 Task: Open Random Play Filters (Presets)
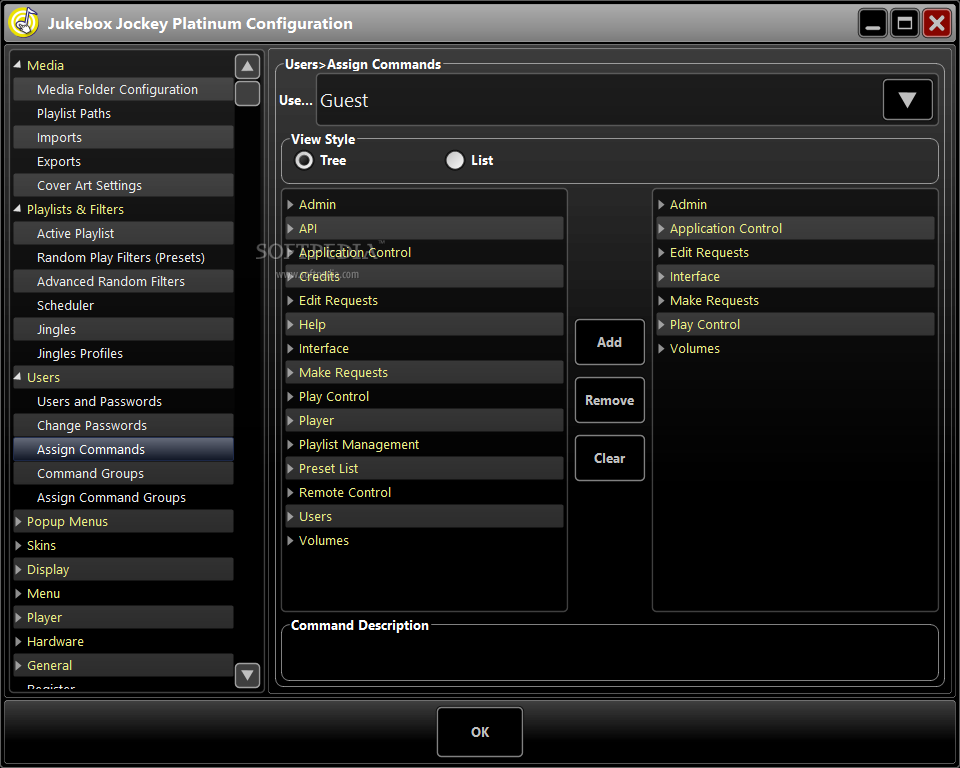[123, 257]
